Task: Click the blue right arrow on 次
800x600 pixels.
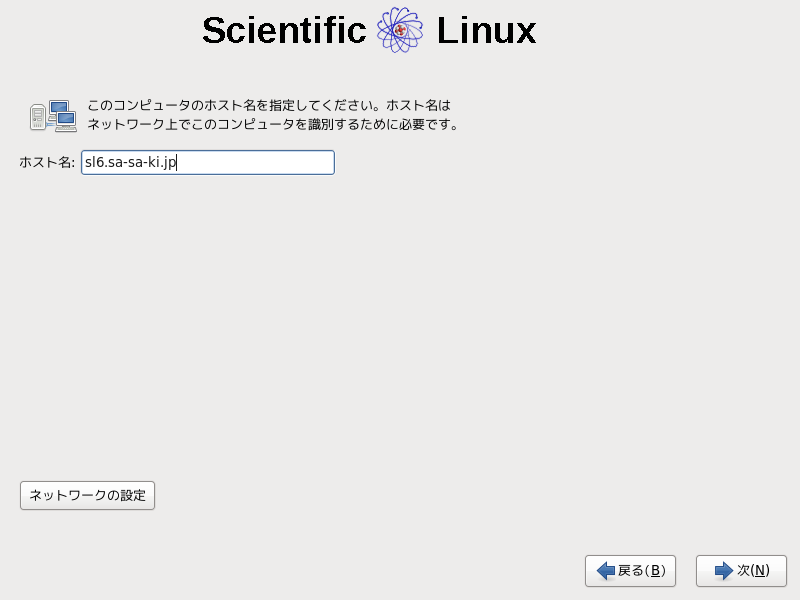Action: (x=724, y=571)
